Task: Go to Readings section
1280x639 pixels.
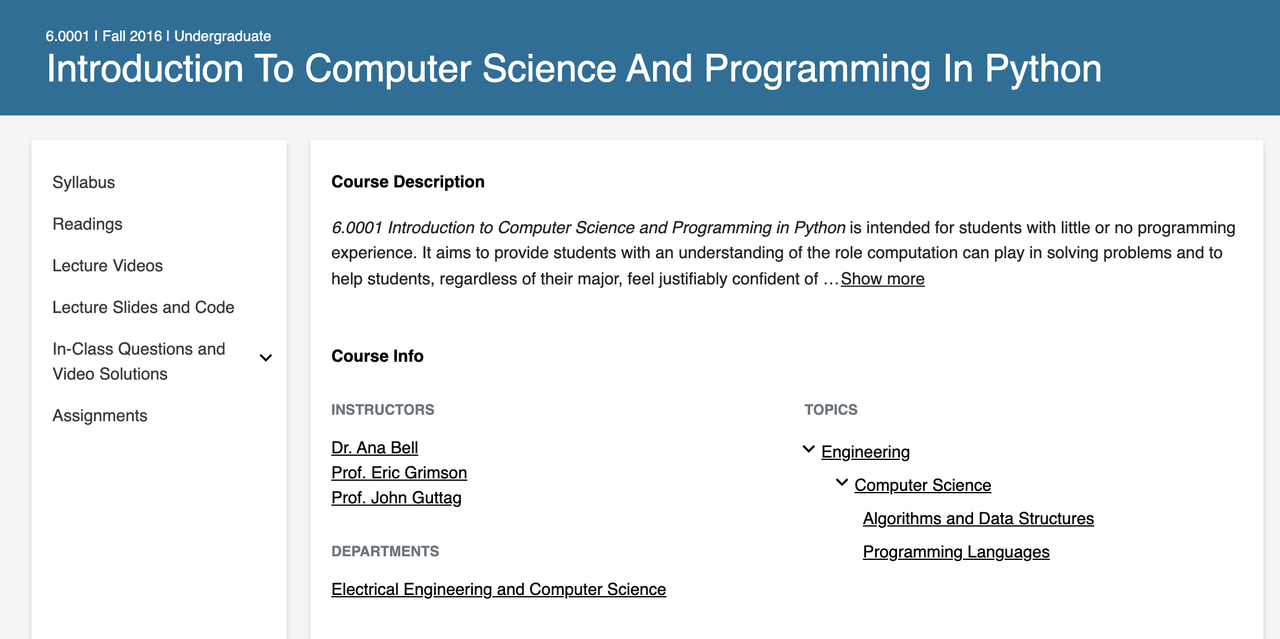Action: (x=88, y=224)
